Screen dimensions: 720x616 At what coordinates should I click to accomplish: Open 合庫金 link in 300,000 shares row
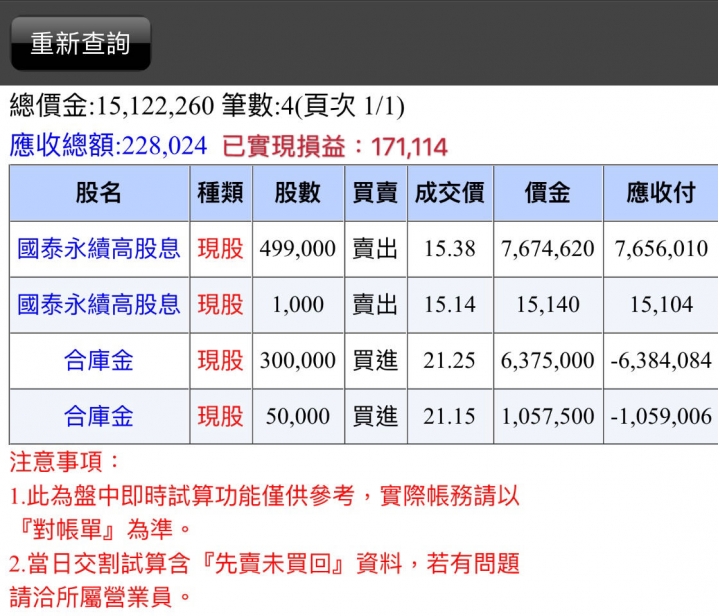(99, 361)
